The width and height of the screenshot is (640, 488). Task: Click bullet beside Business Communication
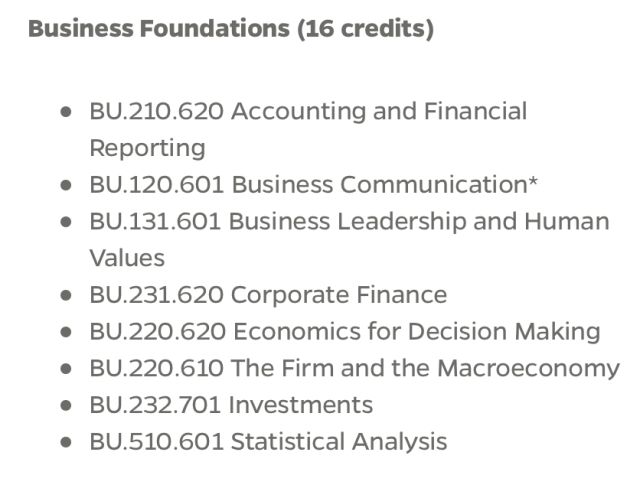click(66, 185)
